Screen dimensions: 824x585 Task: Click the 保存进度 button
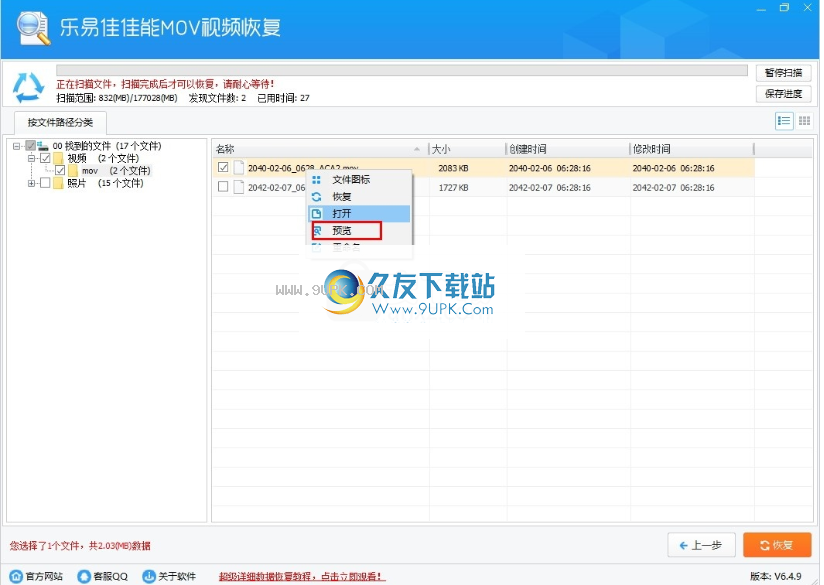click(784, 94)
